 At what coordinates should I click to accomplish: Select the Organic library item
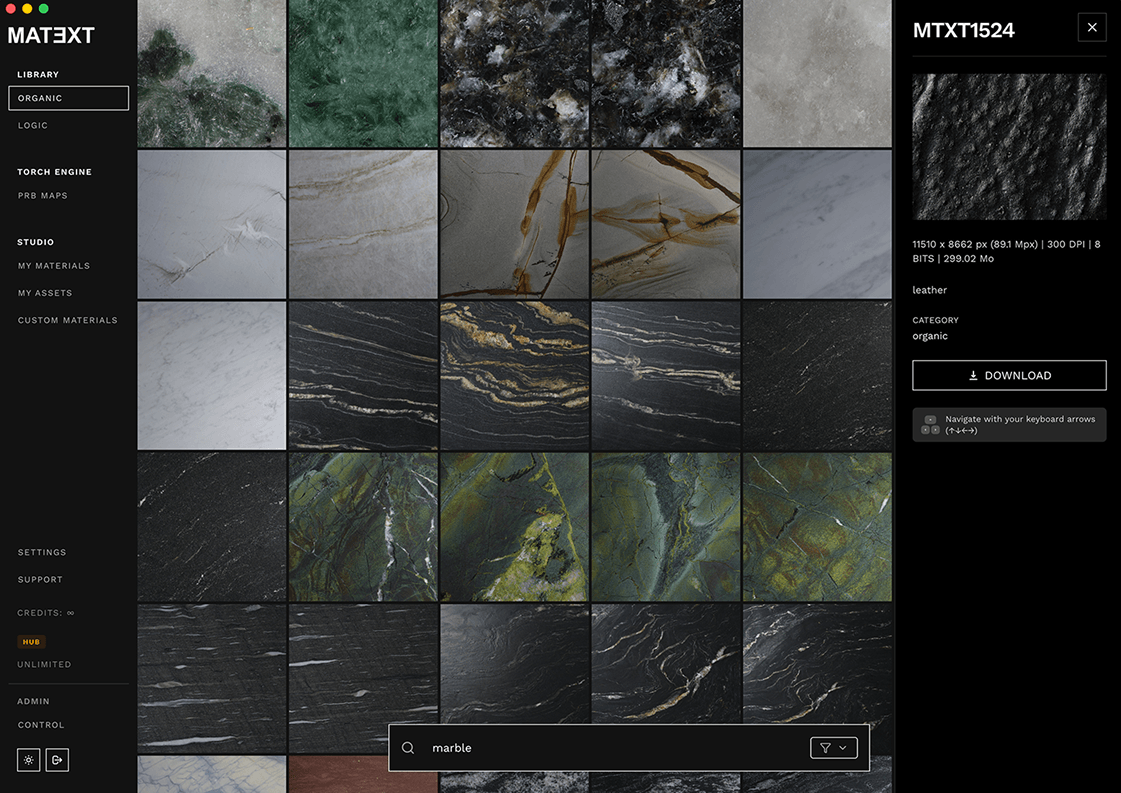coord(69,98)
